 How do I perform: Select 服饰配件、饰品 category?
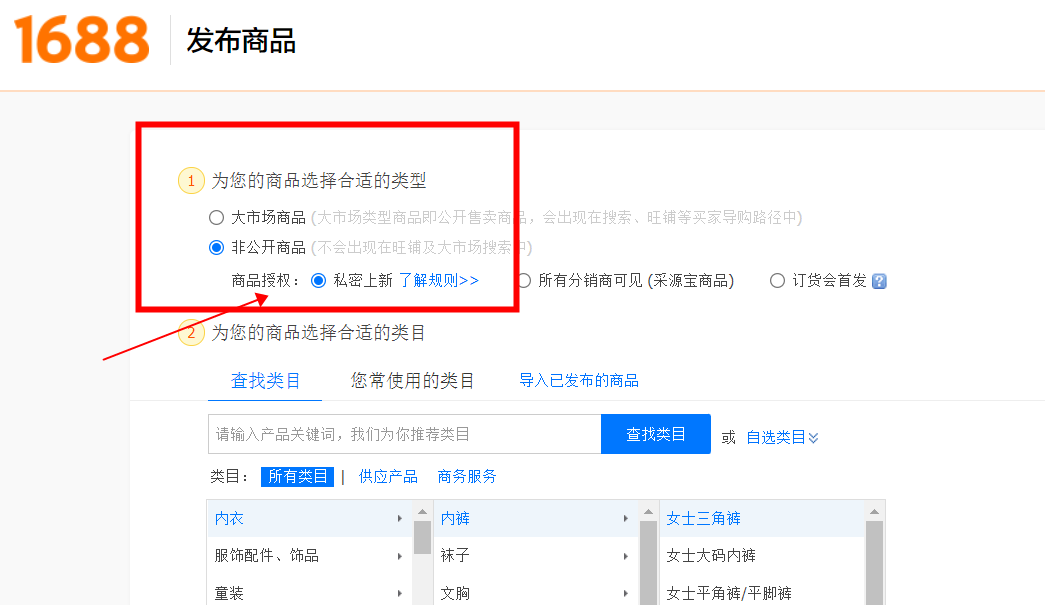(x=310, y=556)
